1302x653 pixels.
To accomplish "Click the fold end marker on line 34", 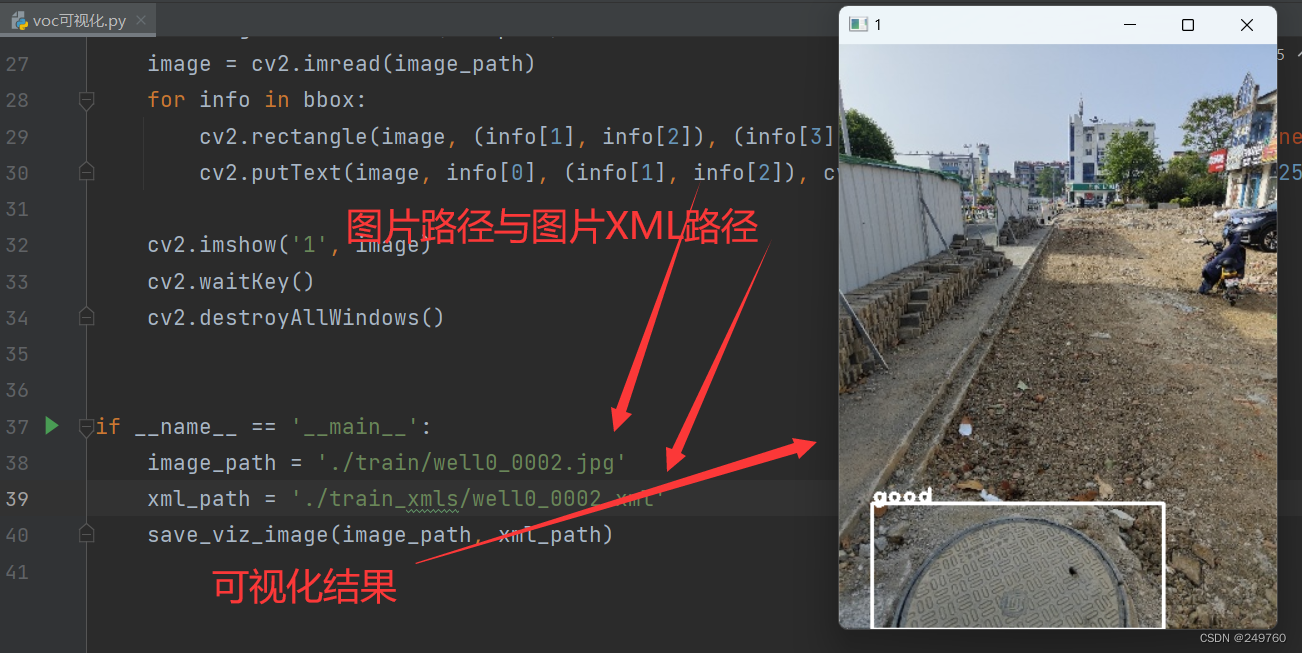I will coord(86,317).
